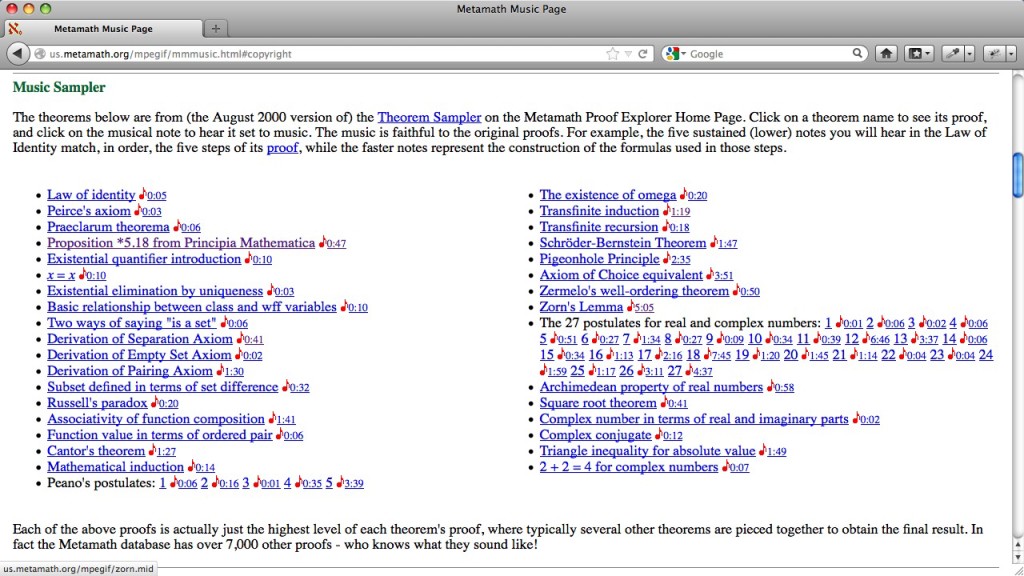Play the music note next to Law of identity

143,195
